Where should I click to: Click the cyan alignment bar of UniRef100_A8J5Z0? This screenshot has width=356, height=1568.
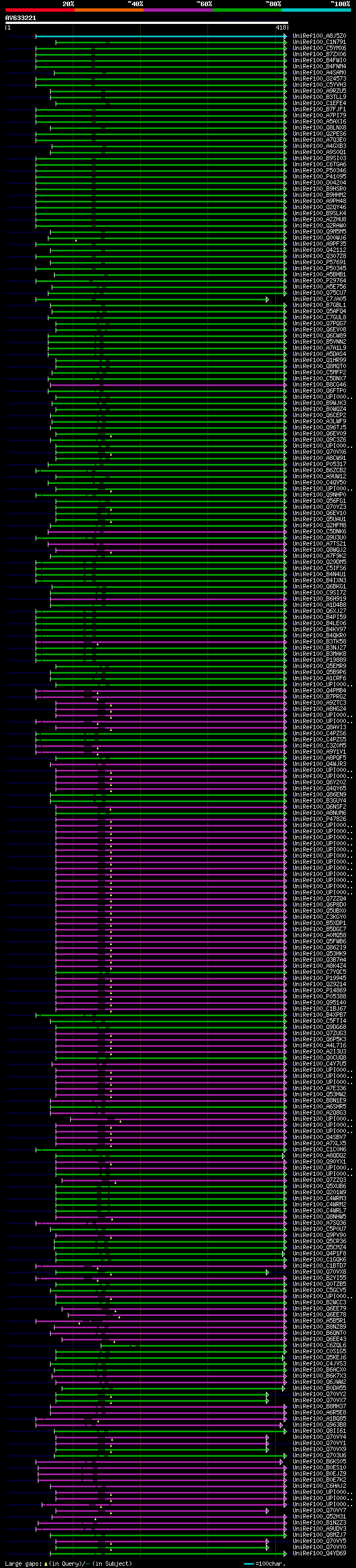click(x=161, y=36)
